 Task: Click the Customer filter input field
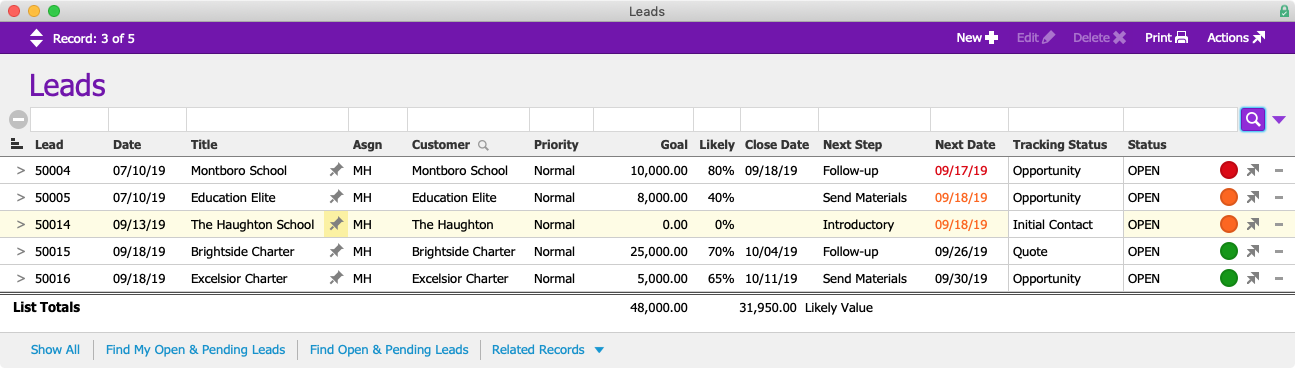468,120
